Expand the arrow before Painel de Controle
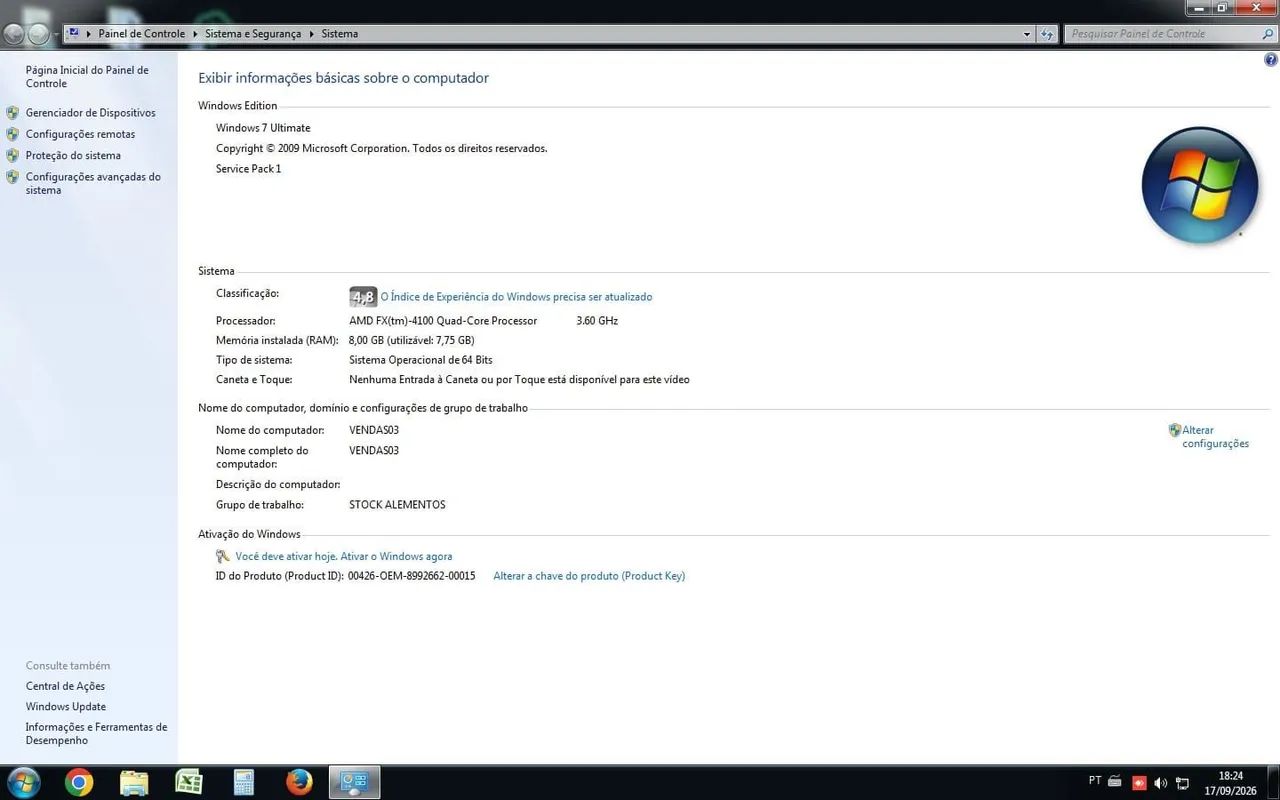1280x800 pixels. [89, 34]
